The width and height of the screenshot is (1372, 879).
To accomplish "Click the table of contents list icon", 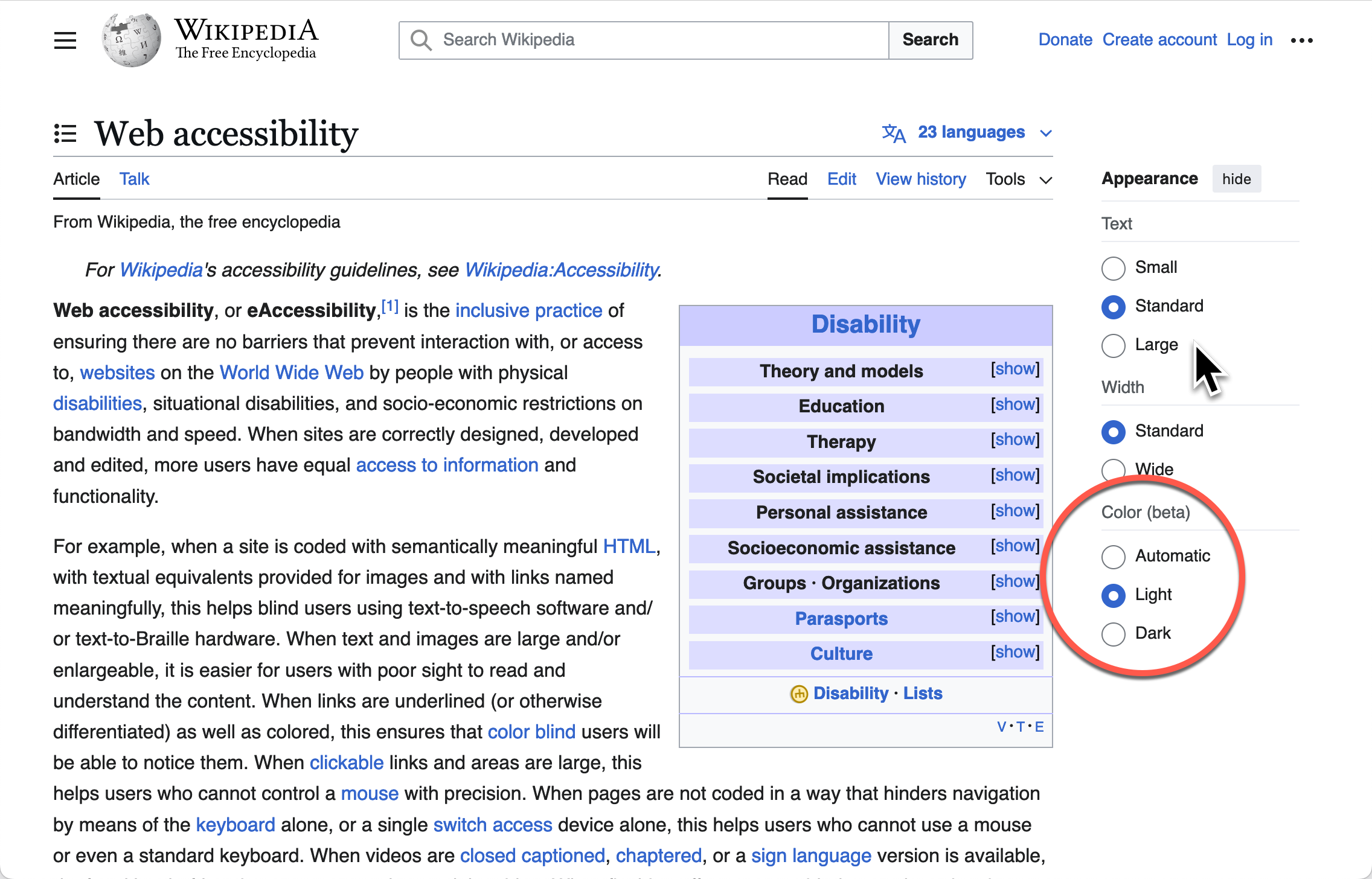I will (65, 133).
